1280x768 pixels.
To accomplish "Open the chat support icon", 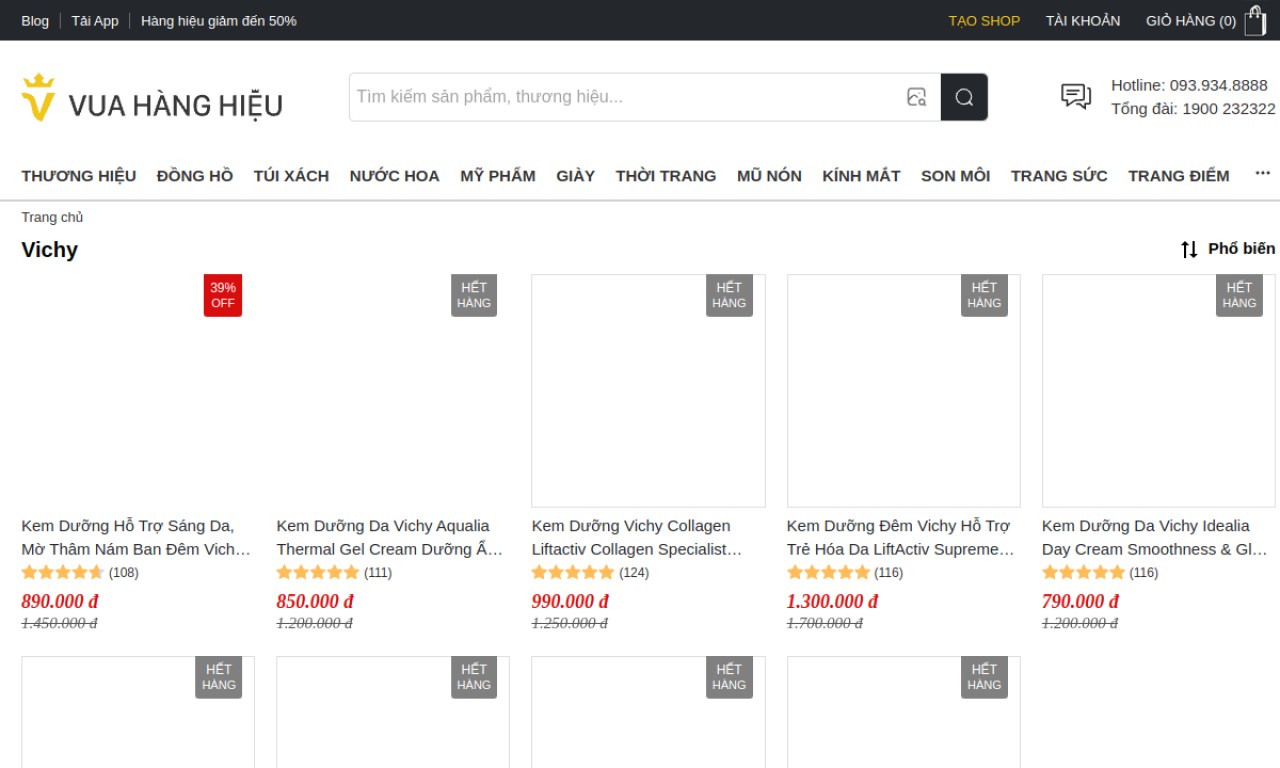I will [1076, 96].
